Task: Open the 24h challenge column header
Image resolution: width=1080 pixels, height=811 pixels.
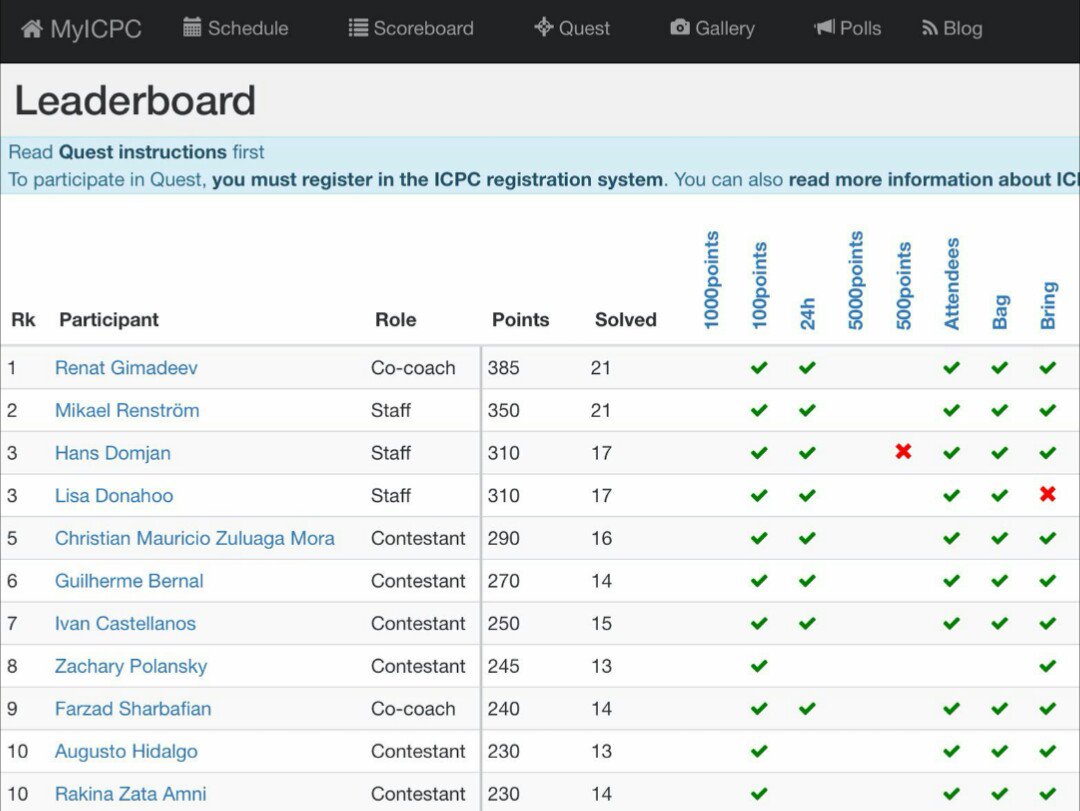Action: (x=807, y=314)
